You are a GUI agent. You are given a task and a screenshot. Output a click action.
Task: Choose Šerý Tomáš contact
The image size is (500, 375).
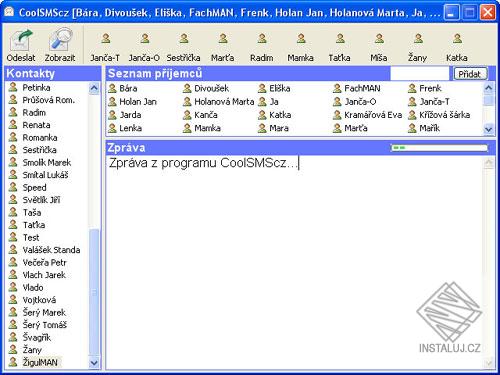[38, 325]
